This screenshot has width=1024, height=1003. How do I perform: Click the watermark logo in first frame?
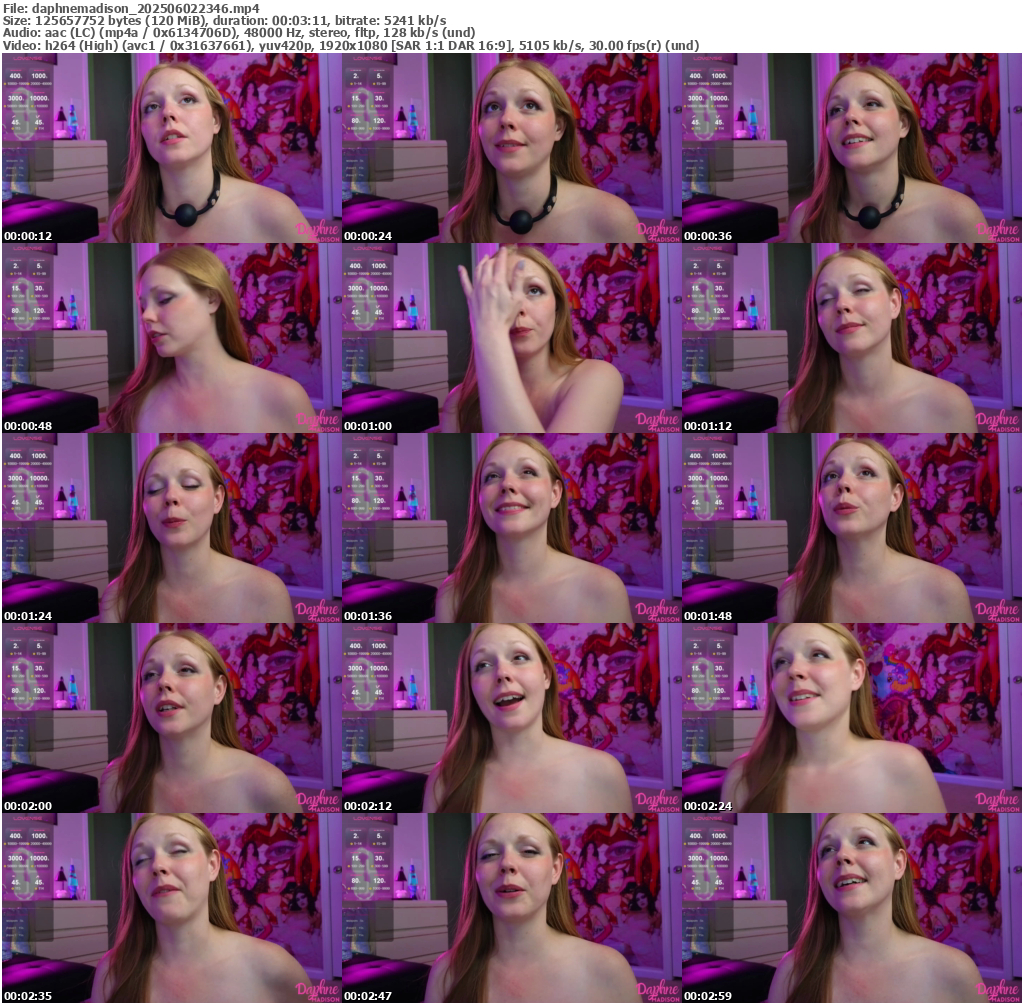click(x=316, y=232)
